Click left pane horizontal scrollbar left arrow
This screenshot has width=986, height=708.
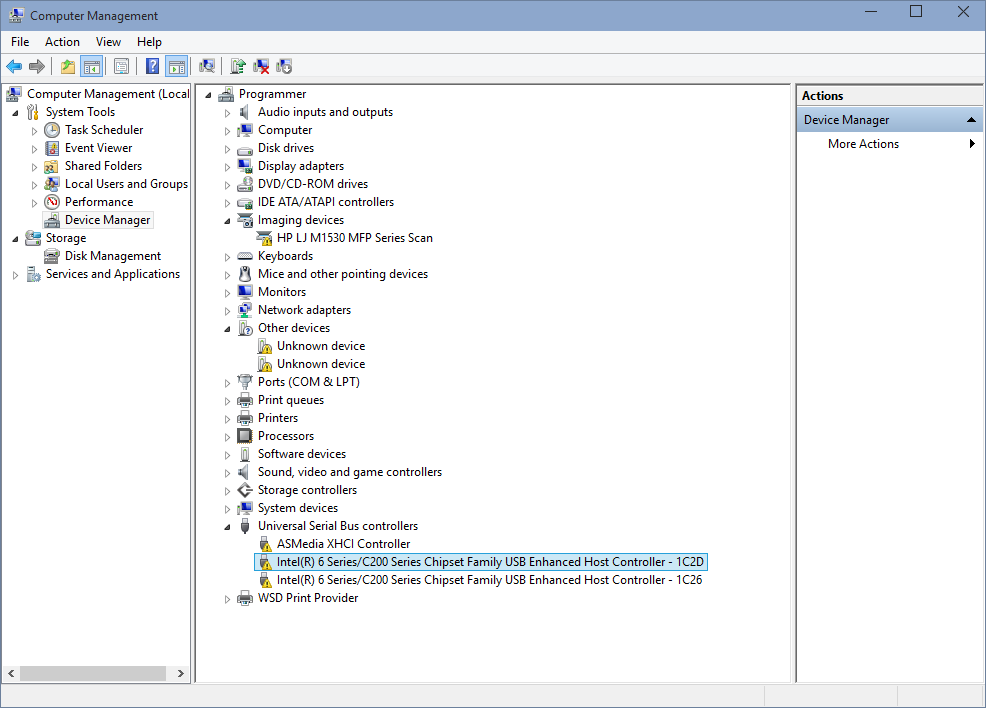[11, 673]
